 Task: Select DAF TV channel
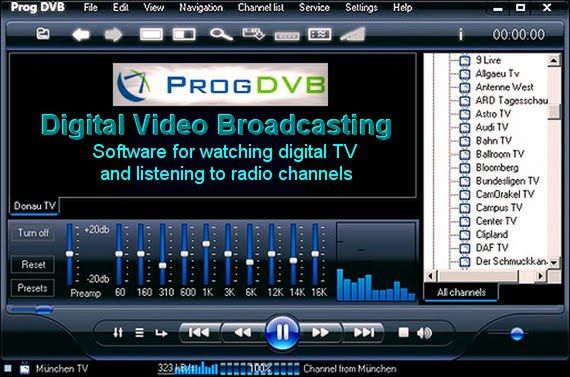coord(492,248)
